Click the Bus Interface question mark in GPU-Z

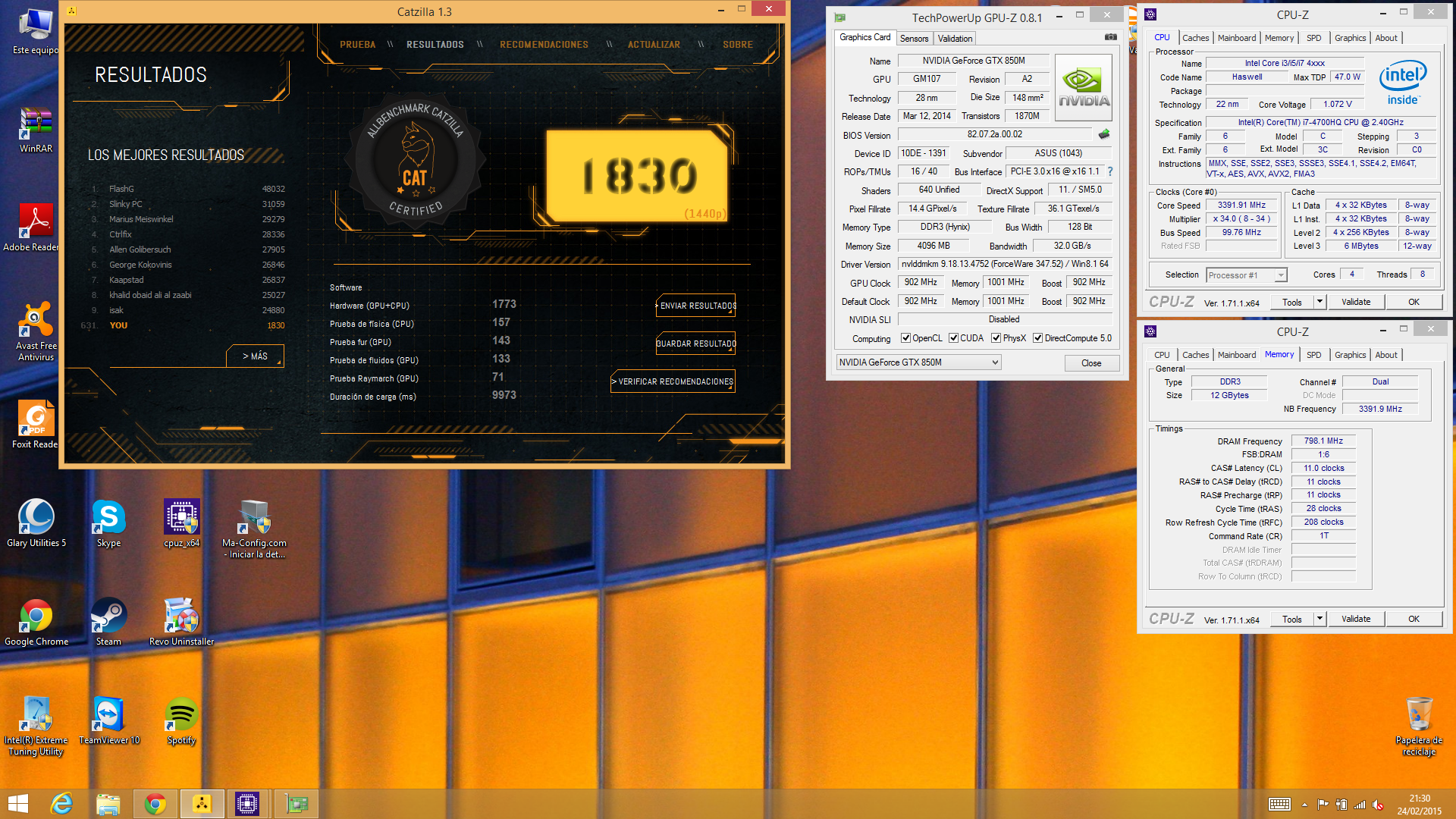[x=1110, y=171]
